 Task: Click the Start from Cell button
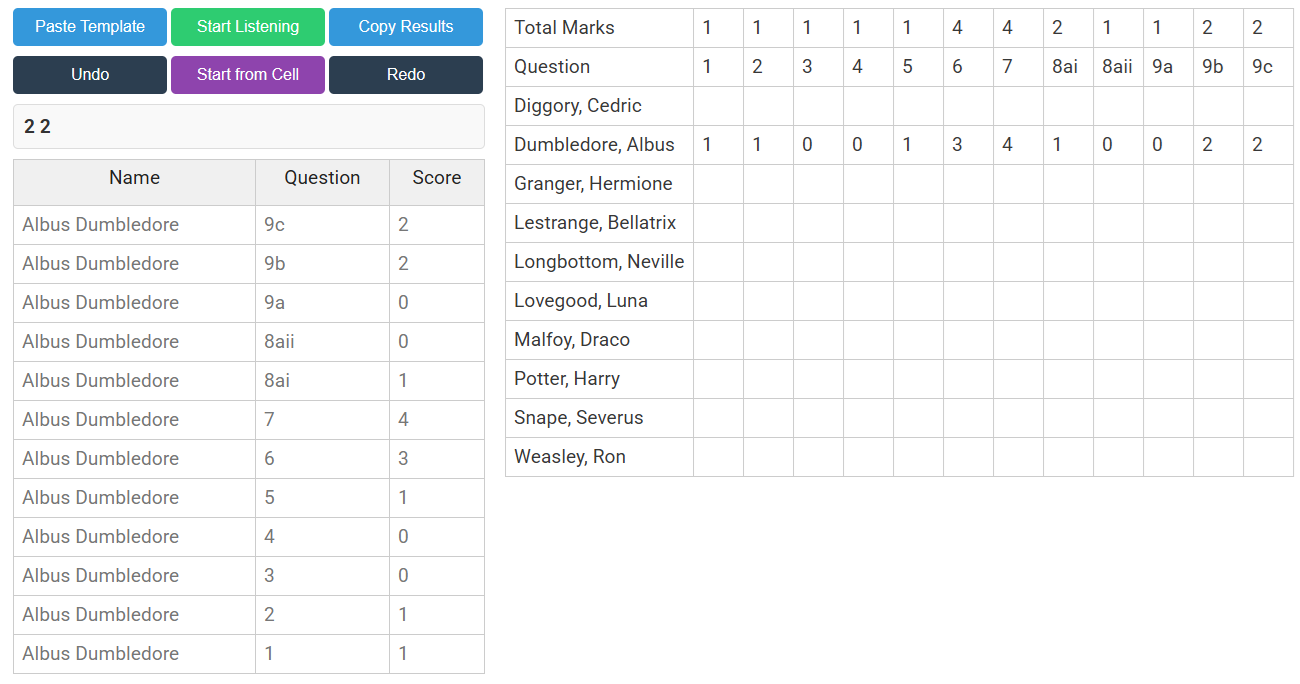[247, 74]
